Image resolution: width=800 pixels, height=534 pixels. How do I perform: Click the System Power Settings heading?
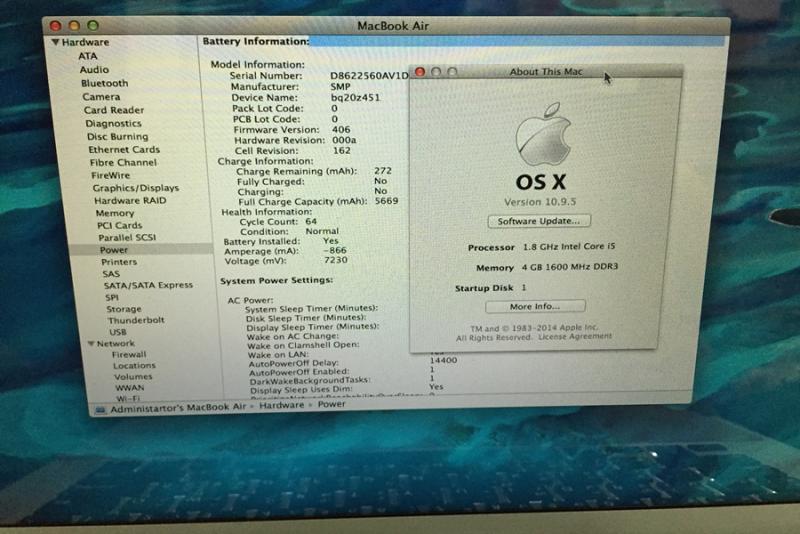coord(276,281)
